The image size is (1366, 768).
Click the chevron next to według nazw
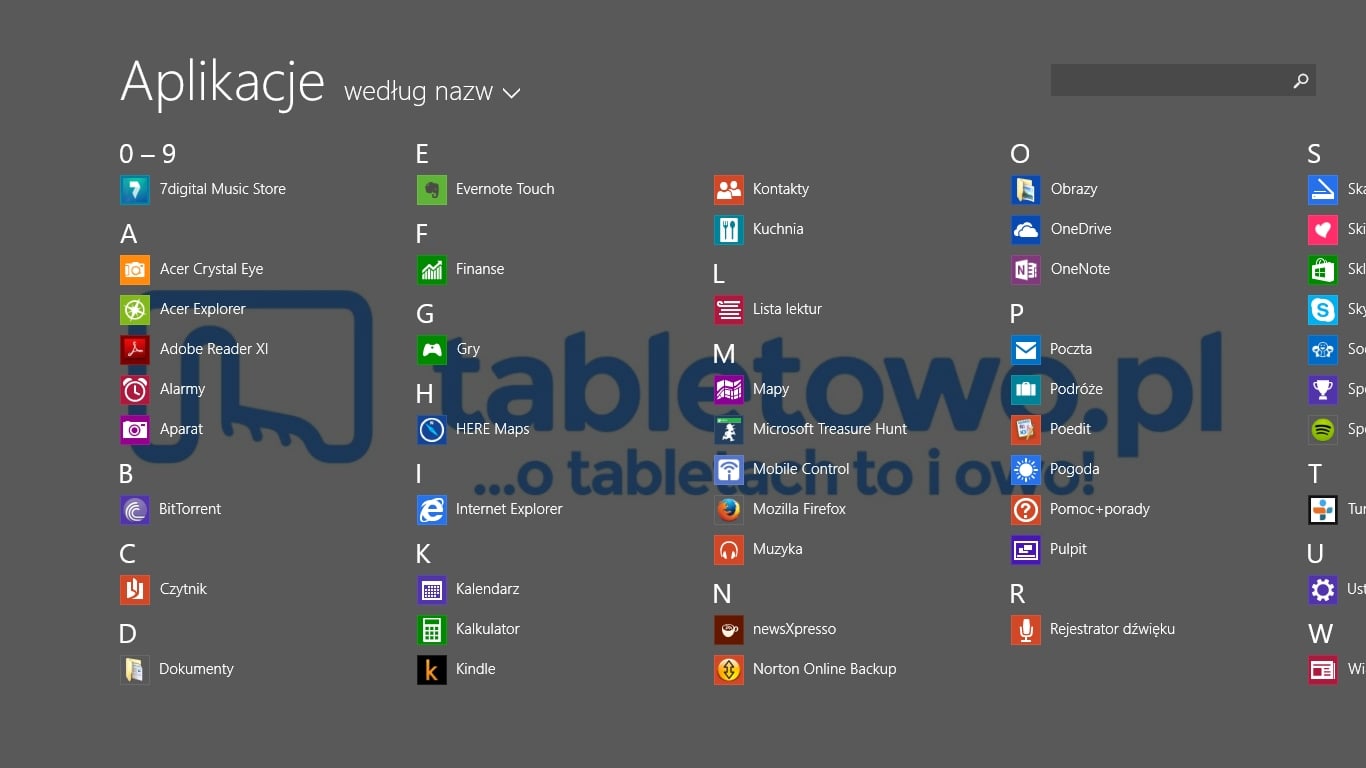click(x=511, y=93)
